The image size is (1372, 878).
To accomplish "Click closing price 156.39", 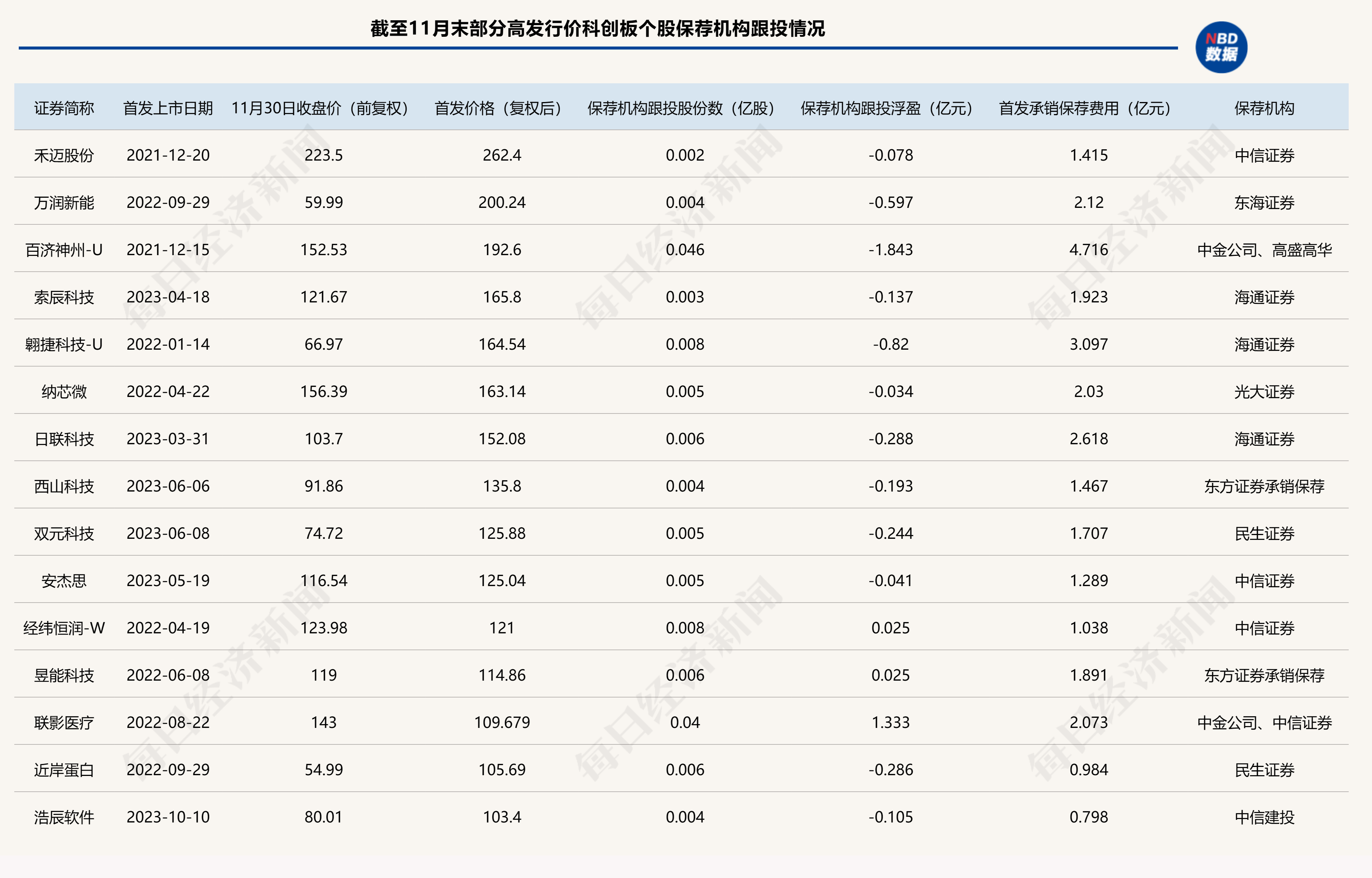I will (x=323, y=392).
